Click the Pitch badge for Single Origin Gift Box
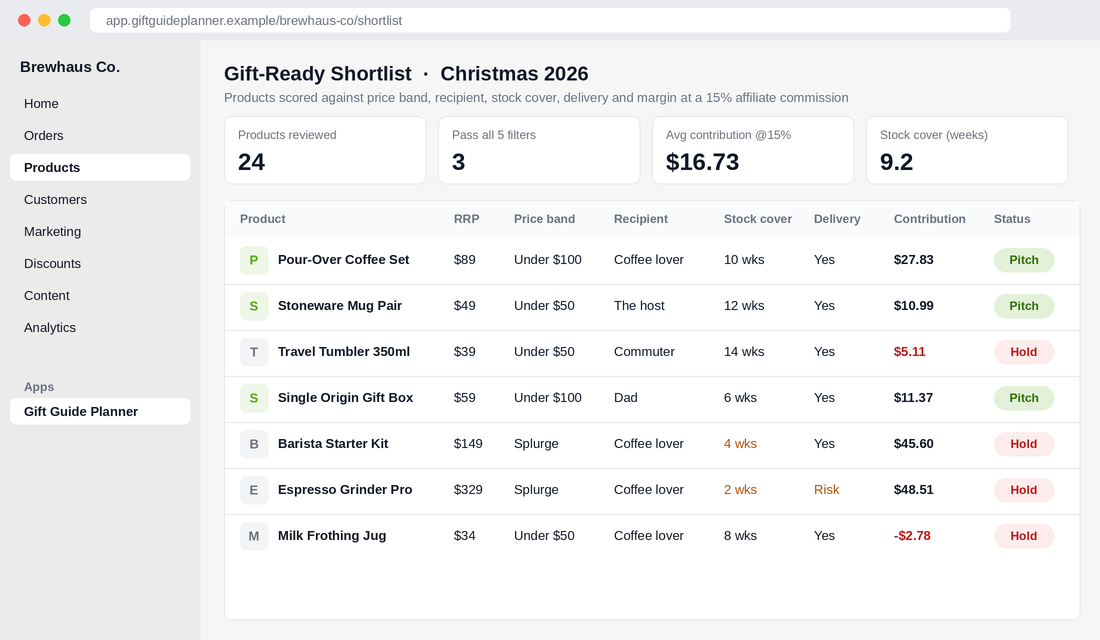Viewport: 1100px width, 640px height. (x=1024, y=398)
